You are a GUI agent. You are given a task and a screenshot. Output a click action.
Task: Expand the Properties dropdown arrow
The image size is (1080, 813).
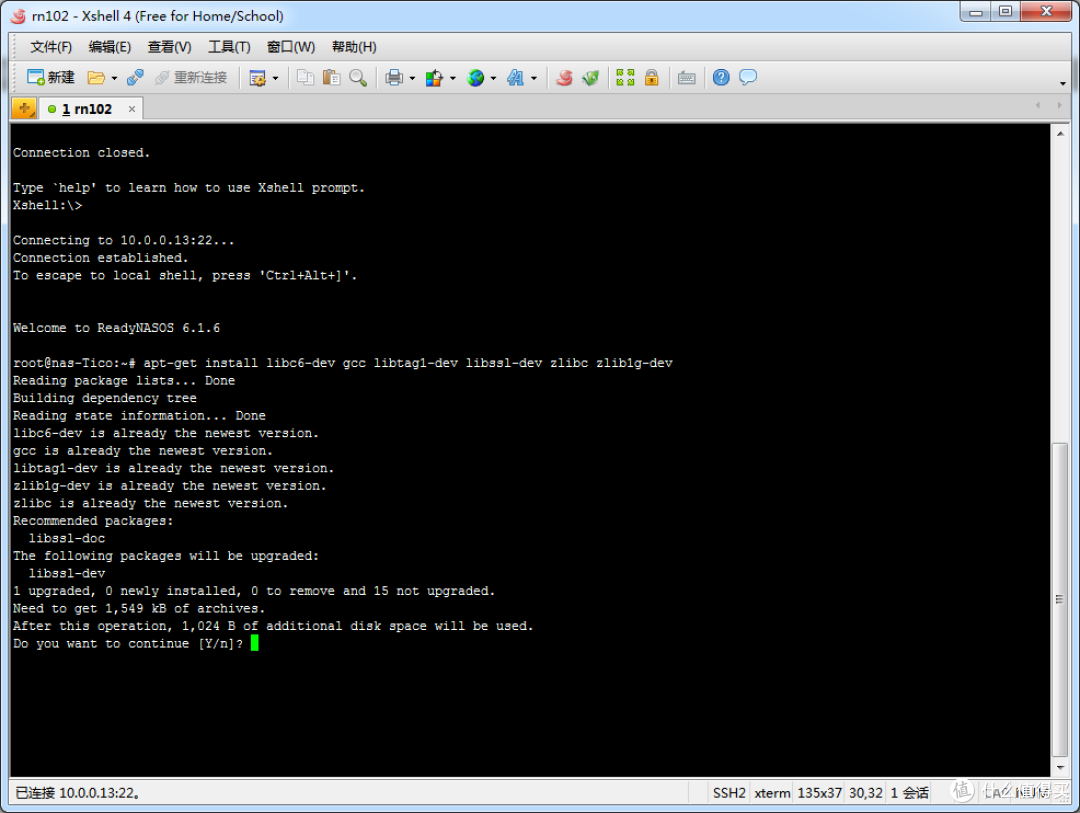pyautogui.click(x=276, y=79)
